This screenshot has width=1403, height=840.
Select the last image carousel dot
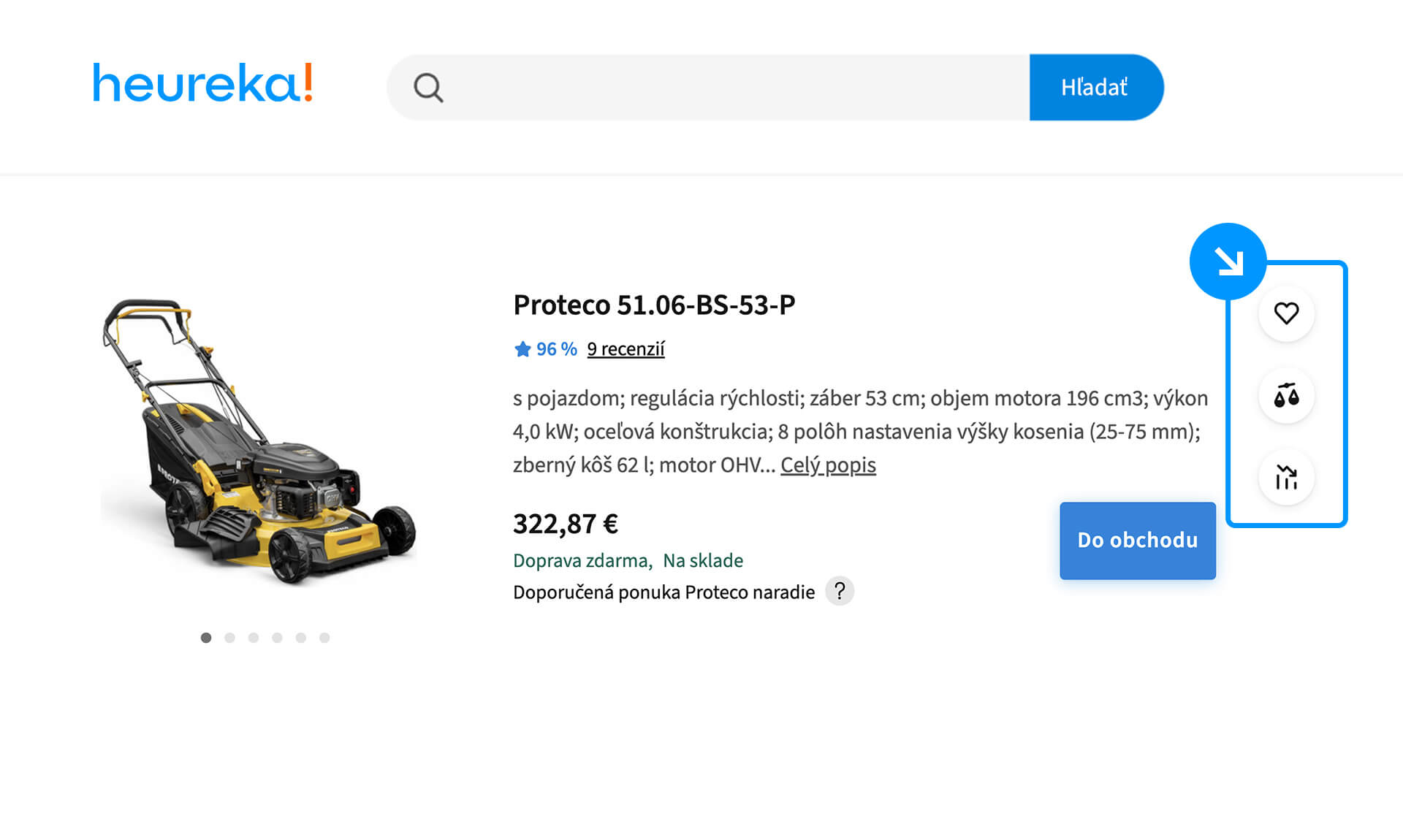click(x=324, y=638)
